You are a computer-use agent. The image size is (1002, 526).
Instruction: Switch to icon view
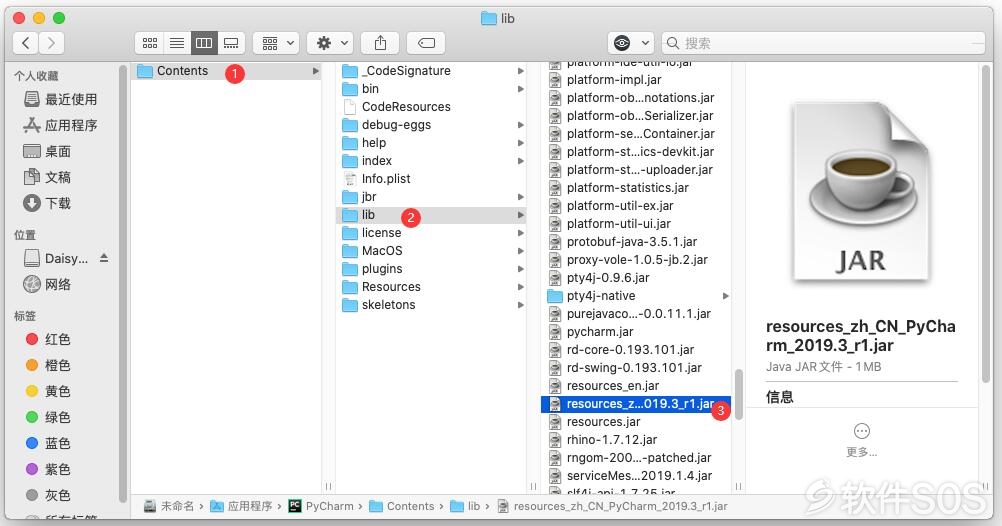point(150,43)
